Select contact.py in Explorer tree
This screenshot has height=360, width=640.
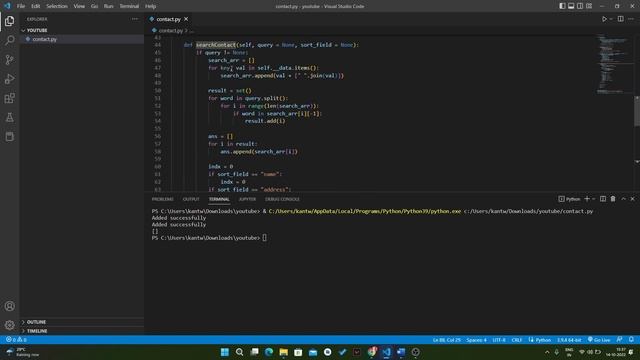tap(44, 39)
